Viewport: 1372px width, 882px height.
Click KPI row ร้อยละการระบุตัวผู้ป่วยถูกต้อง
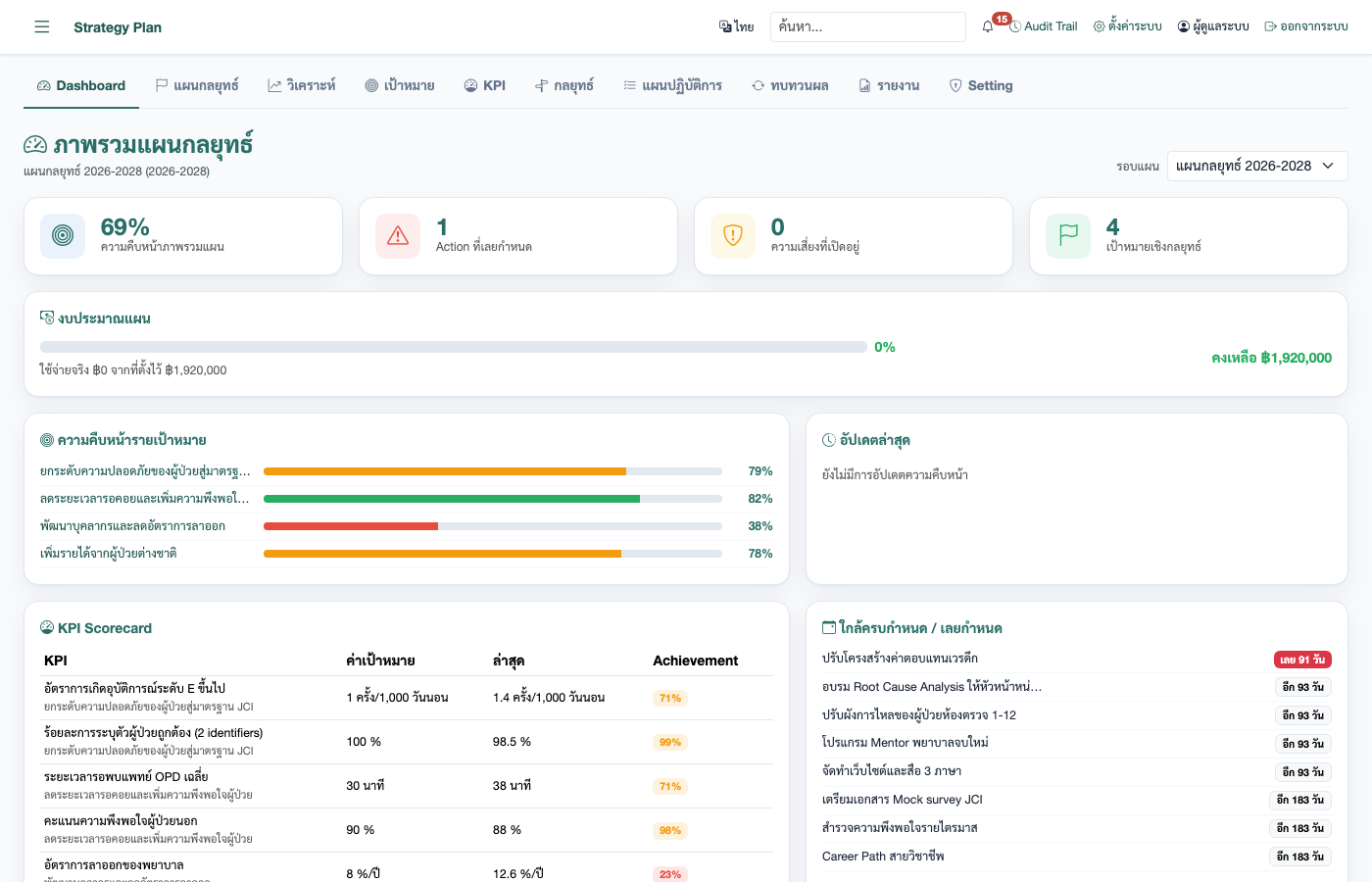coord(407,742)
